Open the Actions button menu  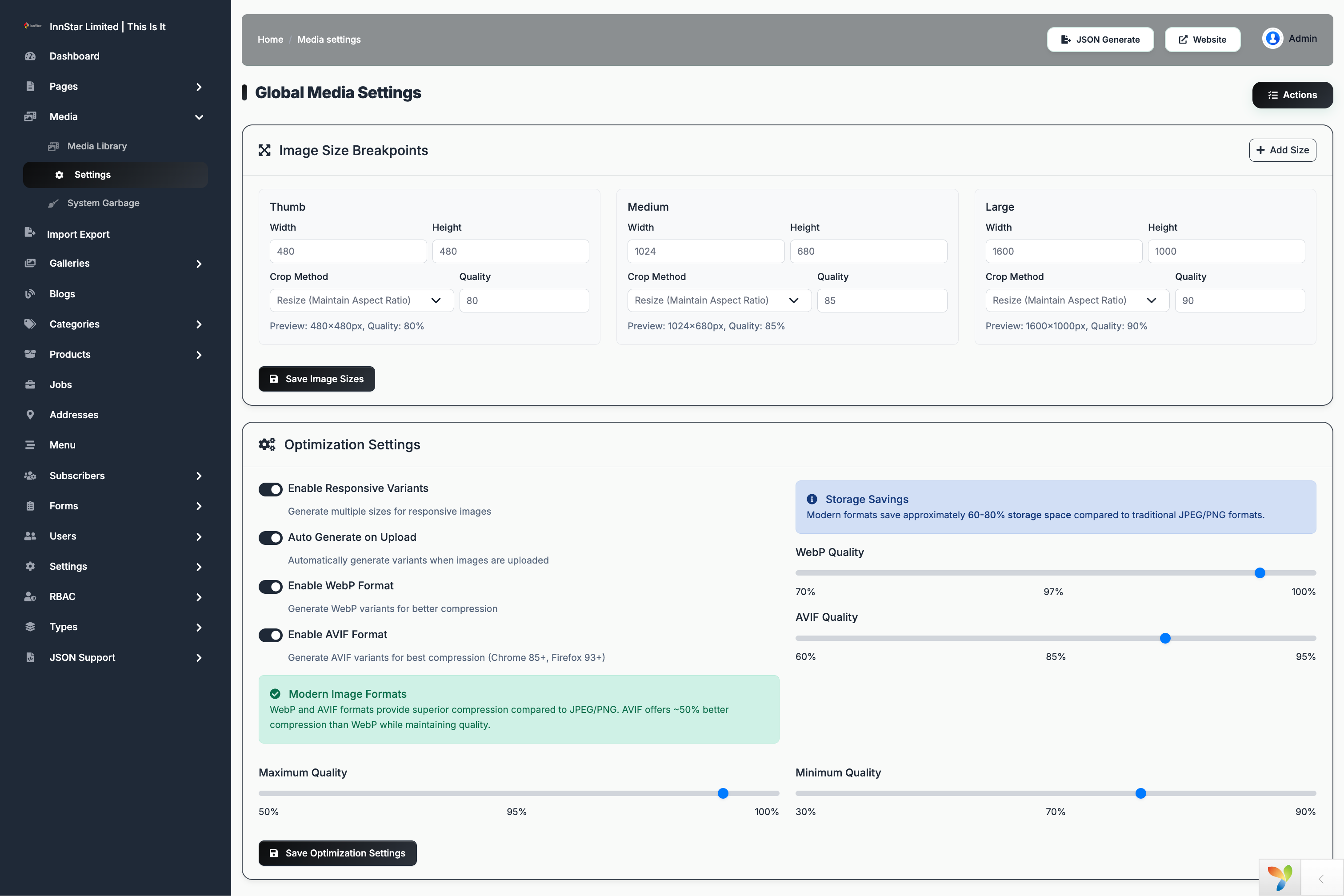1292,95
